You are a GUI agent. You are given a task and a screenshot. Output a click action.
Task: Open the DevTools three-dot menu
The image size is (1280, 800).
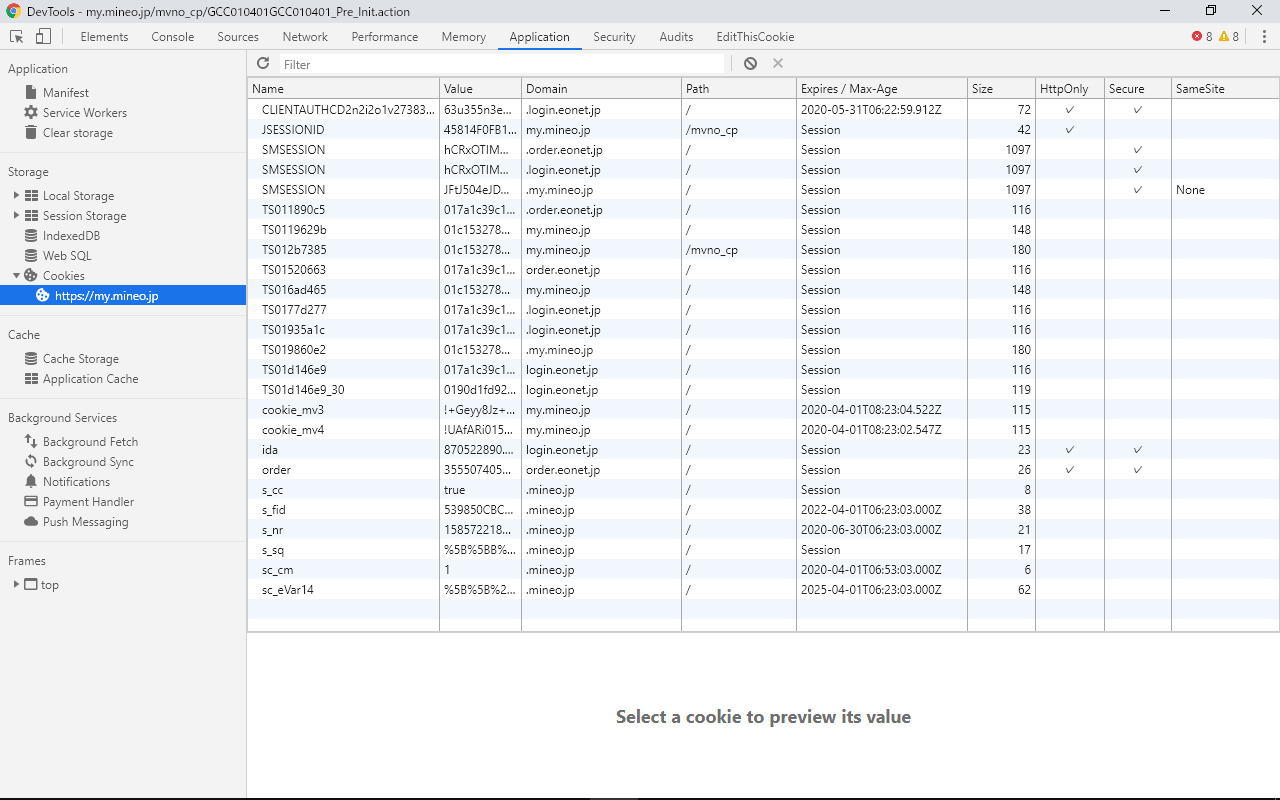[x=1263, y=37]
